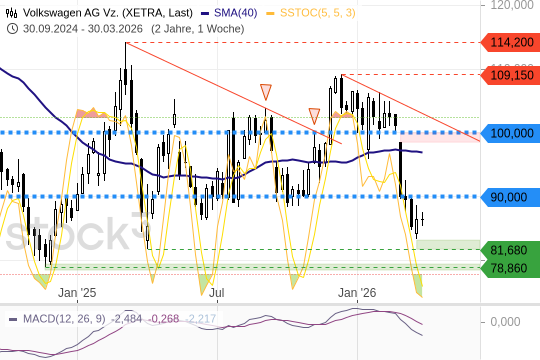Click the pink resistance zone below 100,000
The image size is (540, 360).
[x=440, y=137]
